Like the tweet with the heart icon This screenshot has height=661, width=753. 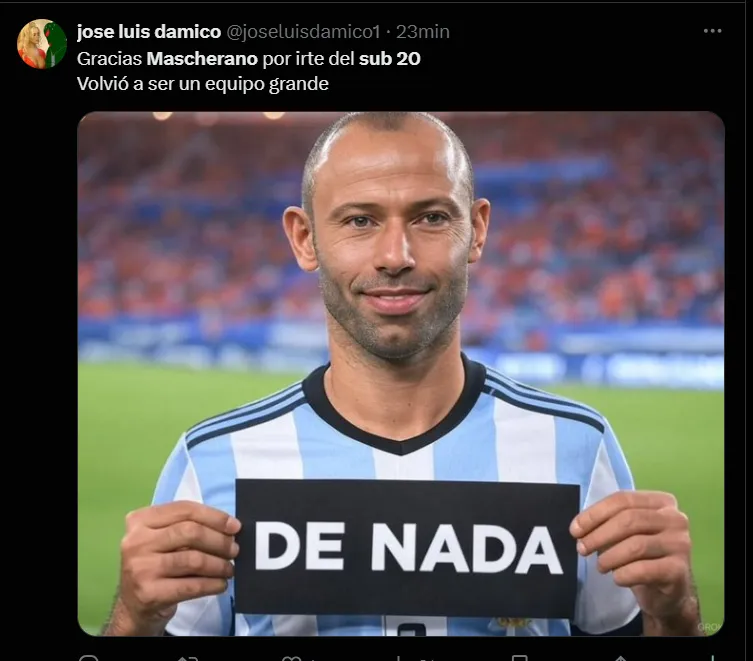point(291,658)
